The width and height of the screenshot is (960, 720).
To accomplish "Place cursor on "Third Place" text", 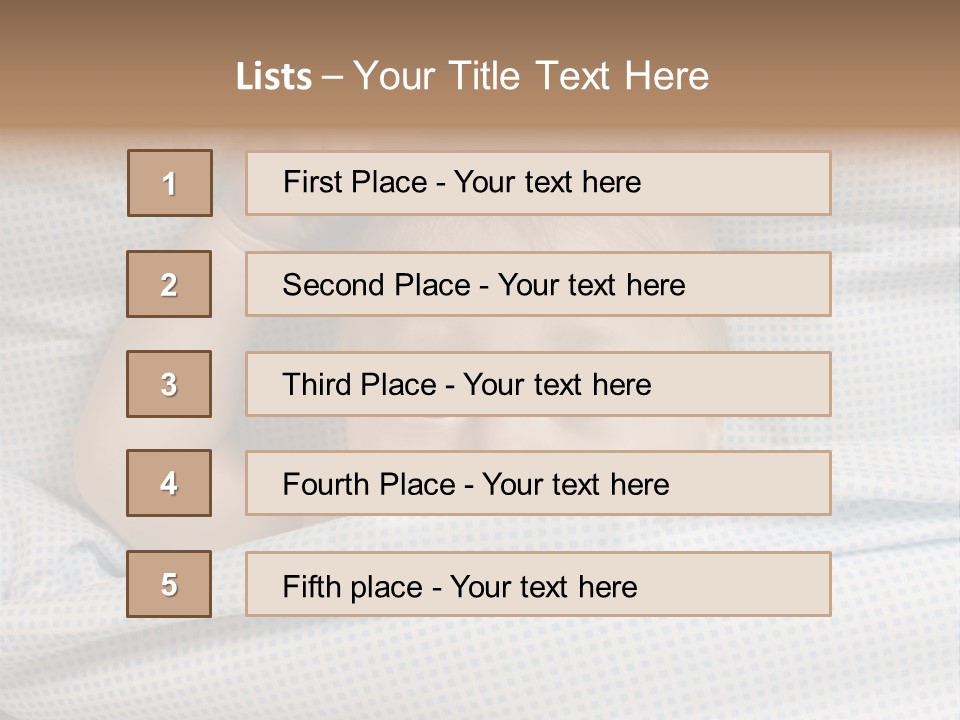I will [x=359, y=385].
